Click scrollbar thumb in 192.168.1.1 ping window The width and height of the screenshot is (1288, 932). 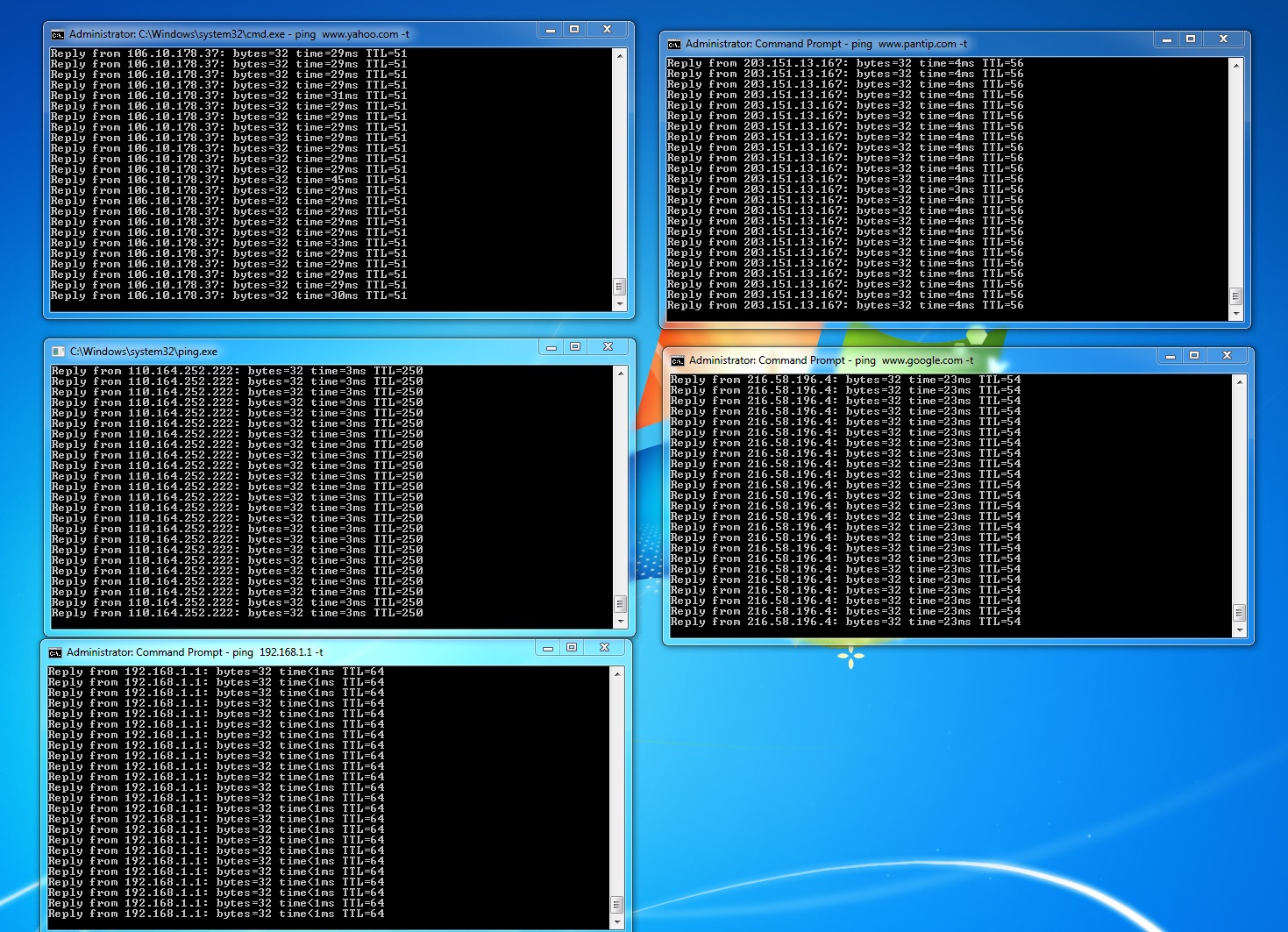tap(617, 906)
